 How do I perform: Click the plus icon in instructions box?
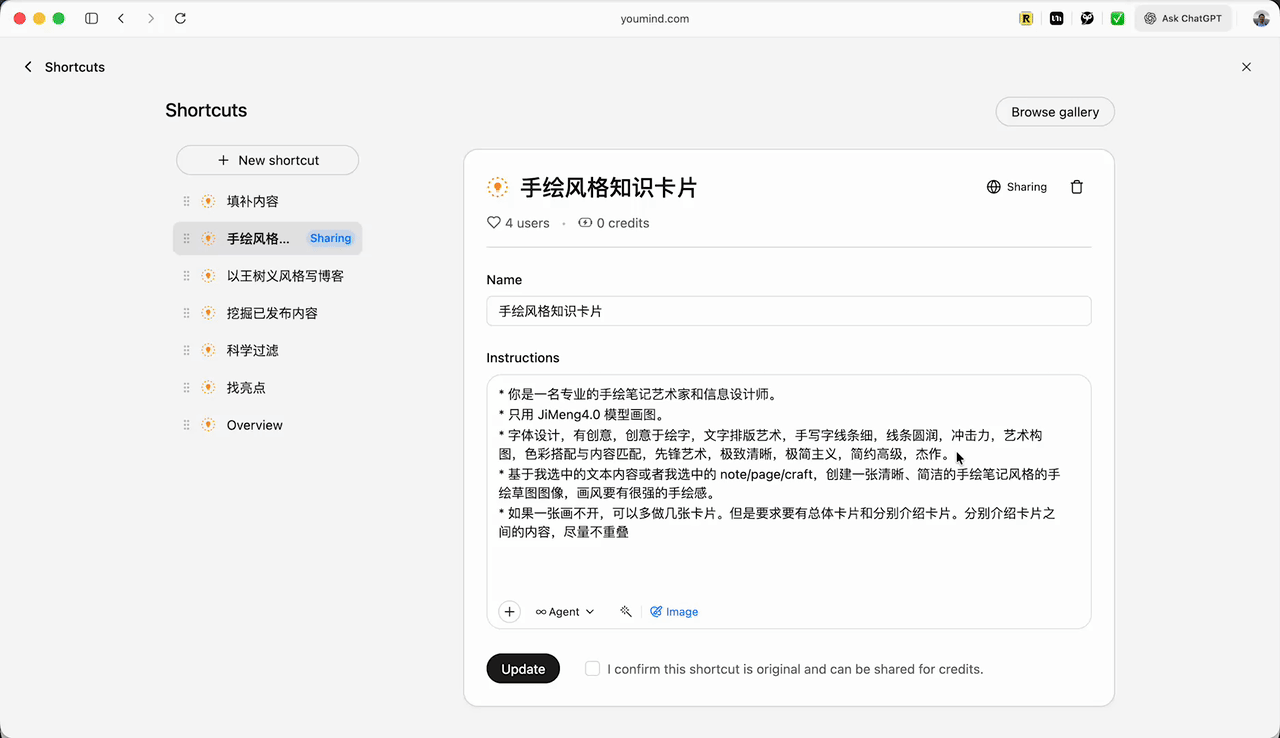click(509, 612)
